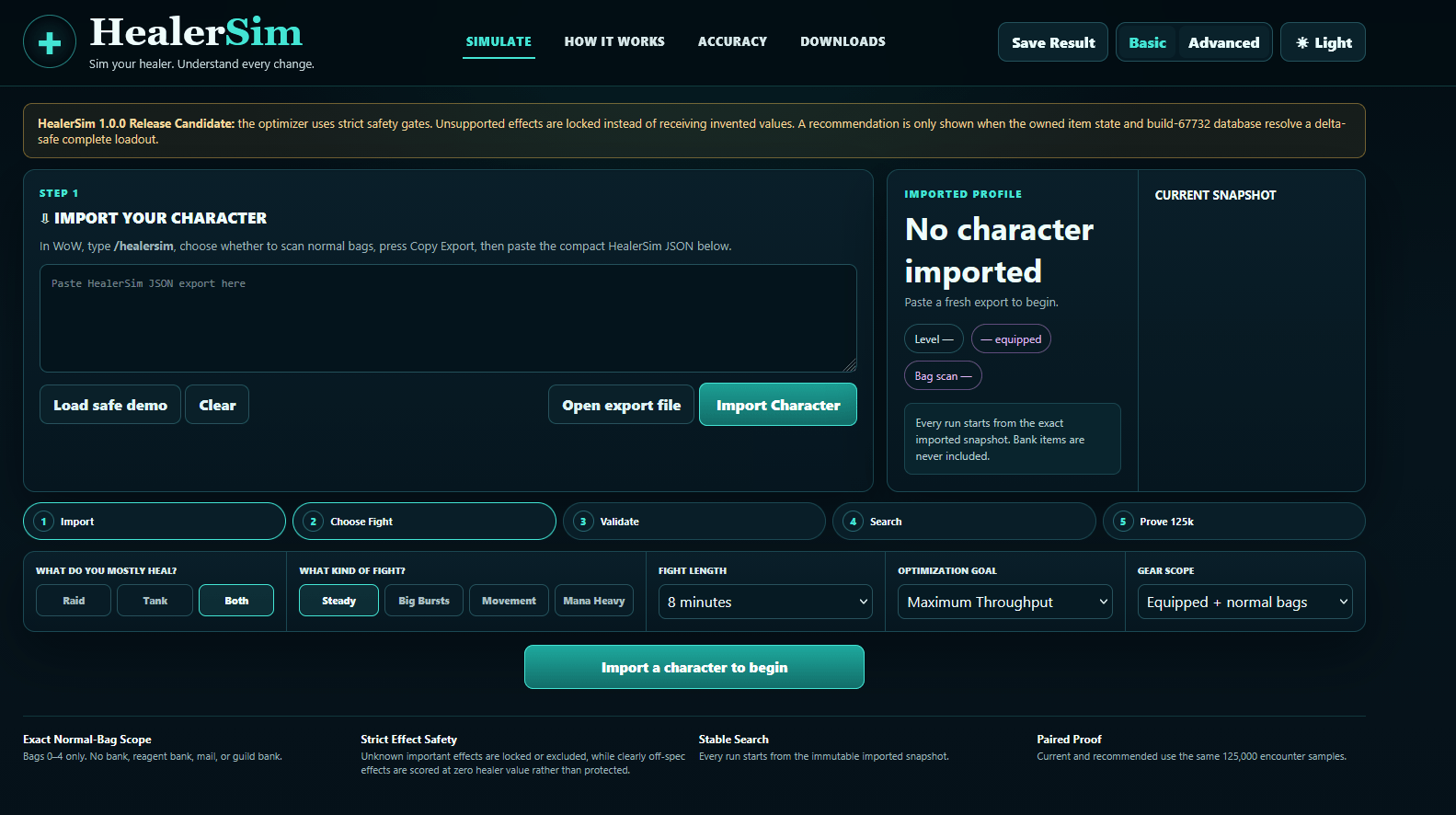This screenshot has height=815, width=1456.
Task: Open the Fight Length dropdown
Action: 765,602
